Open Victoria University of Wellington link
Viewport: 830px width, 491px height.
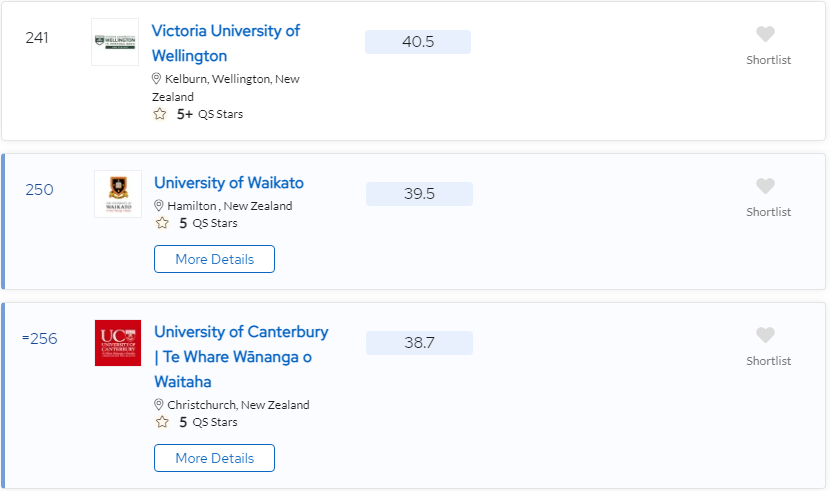pos(225,43)
